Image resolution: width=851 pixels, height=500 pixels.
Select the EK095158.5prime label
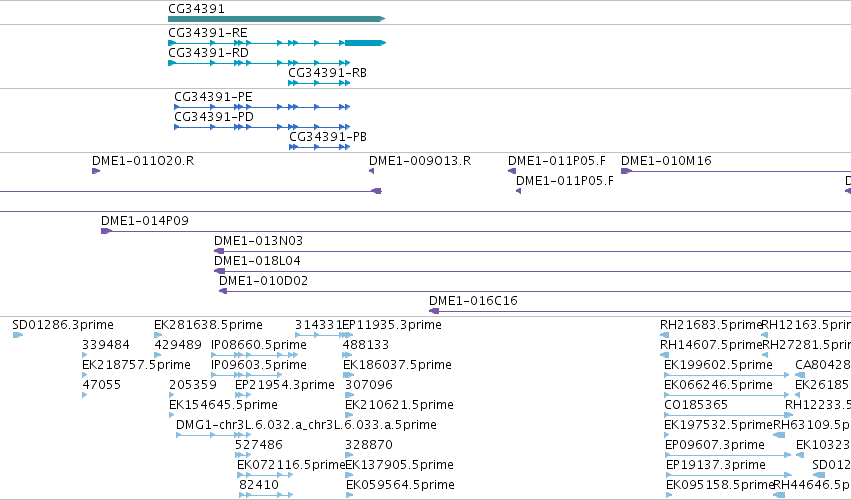[x=720, y=485]
